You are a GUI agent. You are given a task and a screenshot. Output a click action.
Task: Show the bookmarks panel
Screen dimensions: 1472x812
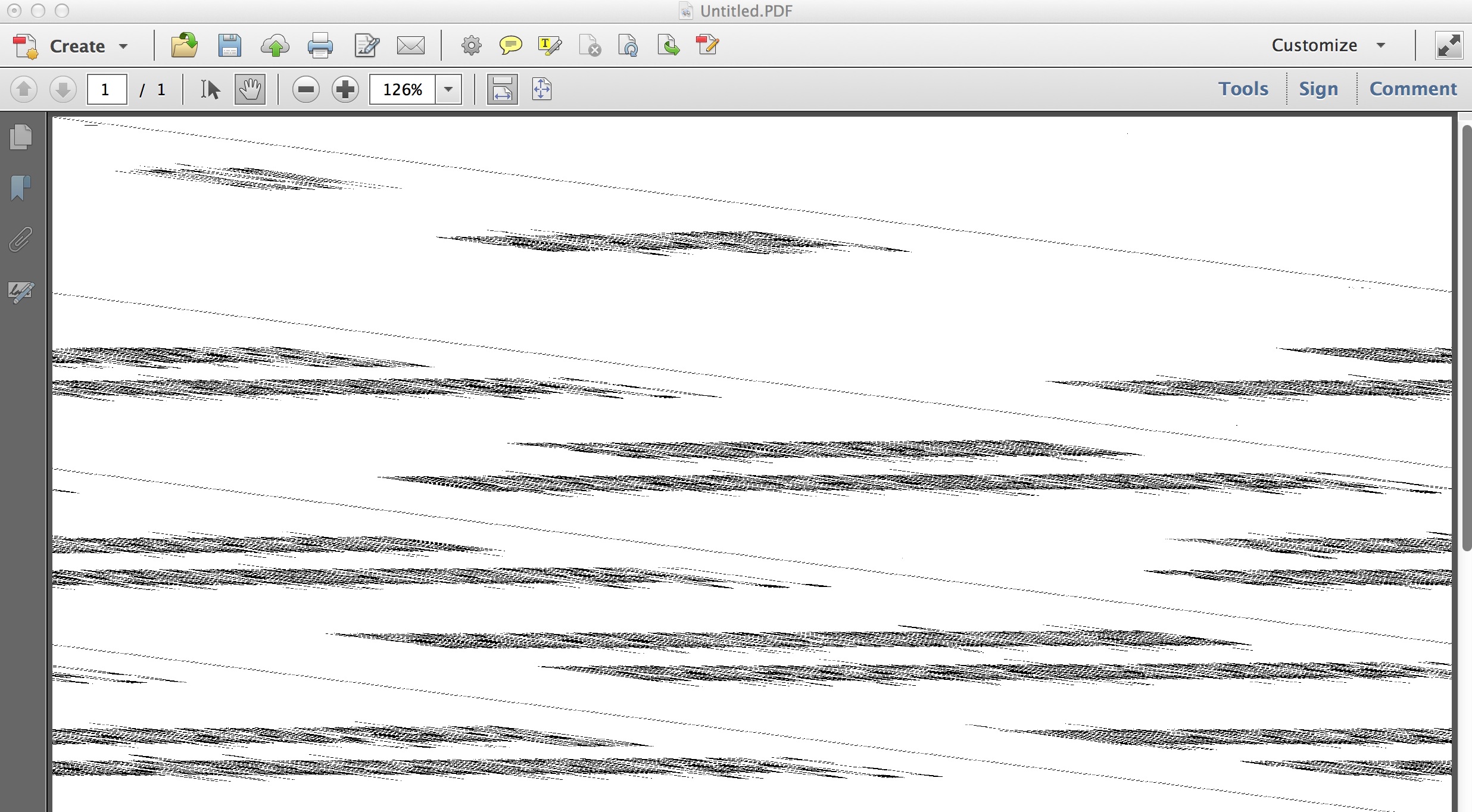21,188
